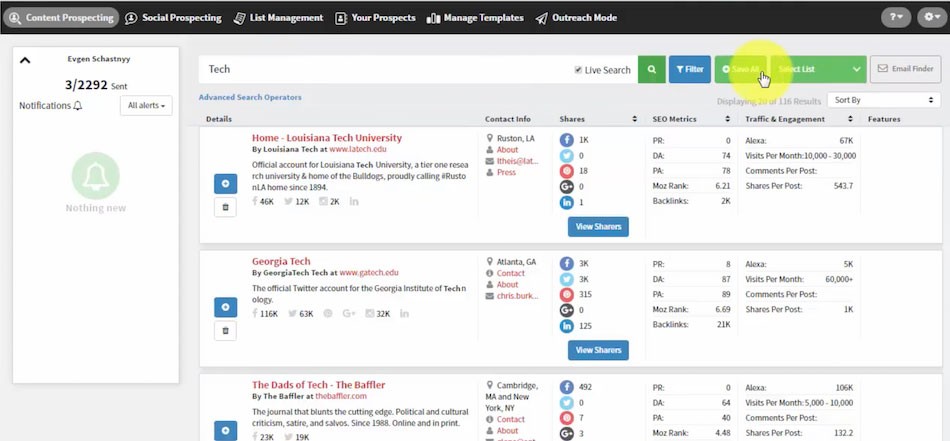The image size is (950, 441).
Task: Visit thebaffler.com link
Action: (341, 396)
